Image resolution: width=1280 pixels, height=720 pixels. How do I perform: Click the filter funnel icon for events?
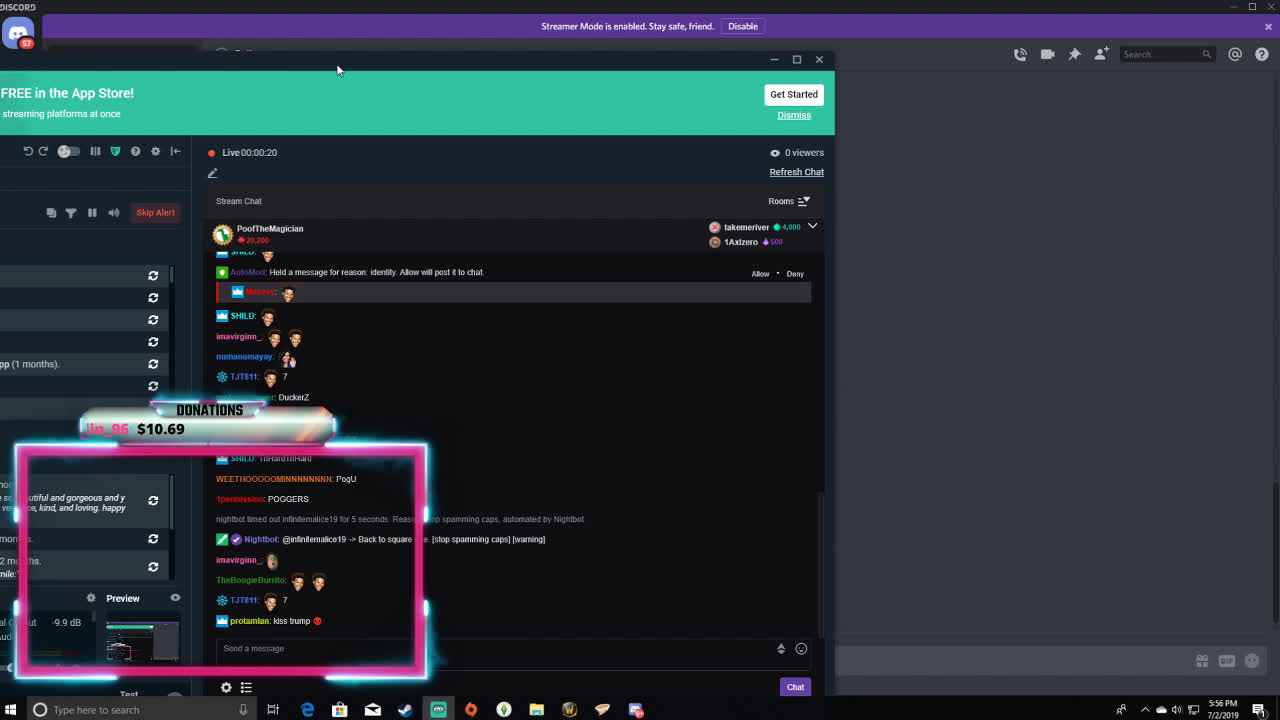click(71, 212)
